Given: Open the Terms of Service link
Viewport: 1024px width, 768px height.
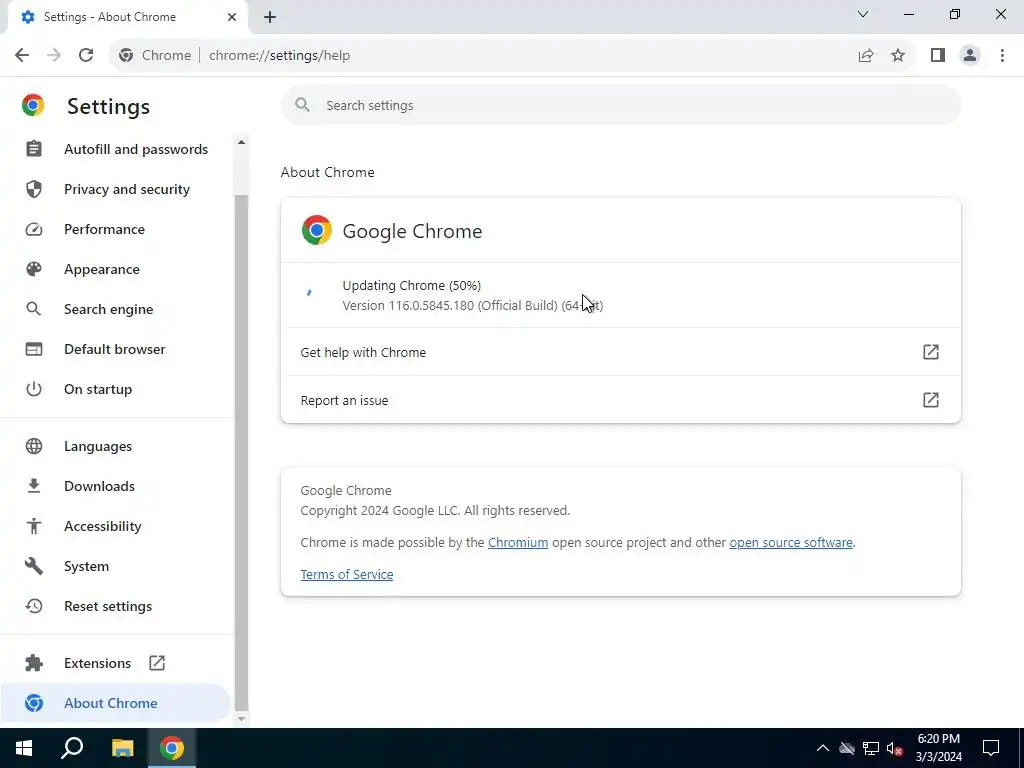Looking at the screenshot, I should 347,575.
